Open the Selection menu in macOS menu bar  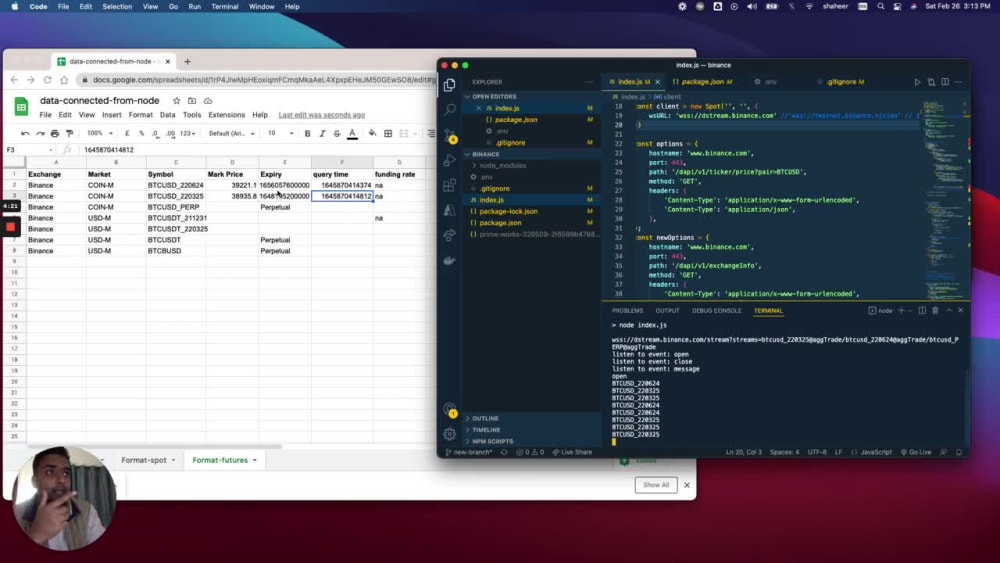117,6
